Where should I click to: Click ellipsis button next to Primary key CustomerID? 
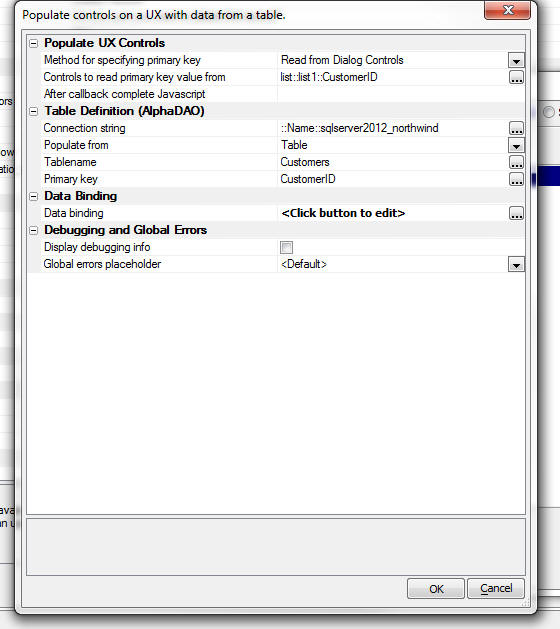516,179
